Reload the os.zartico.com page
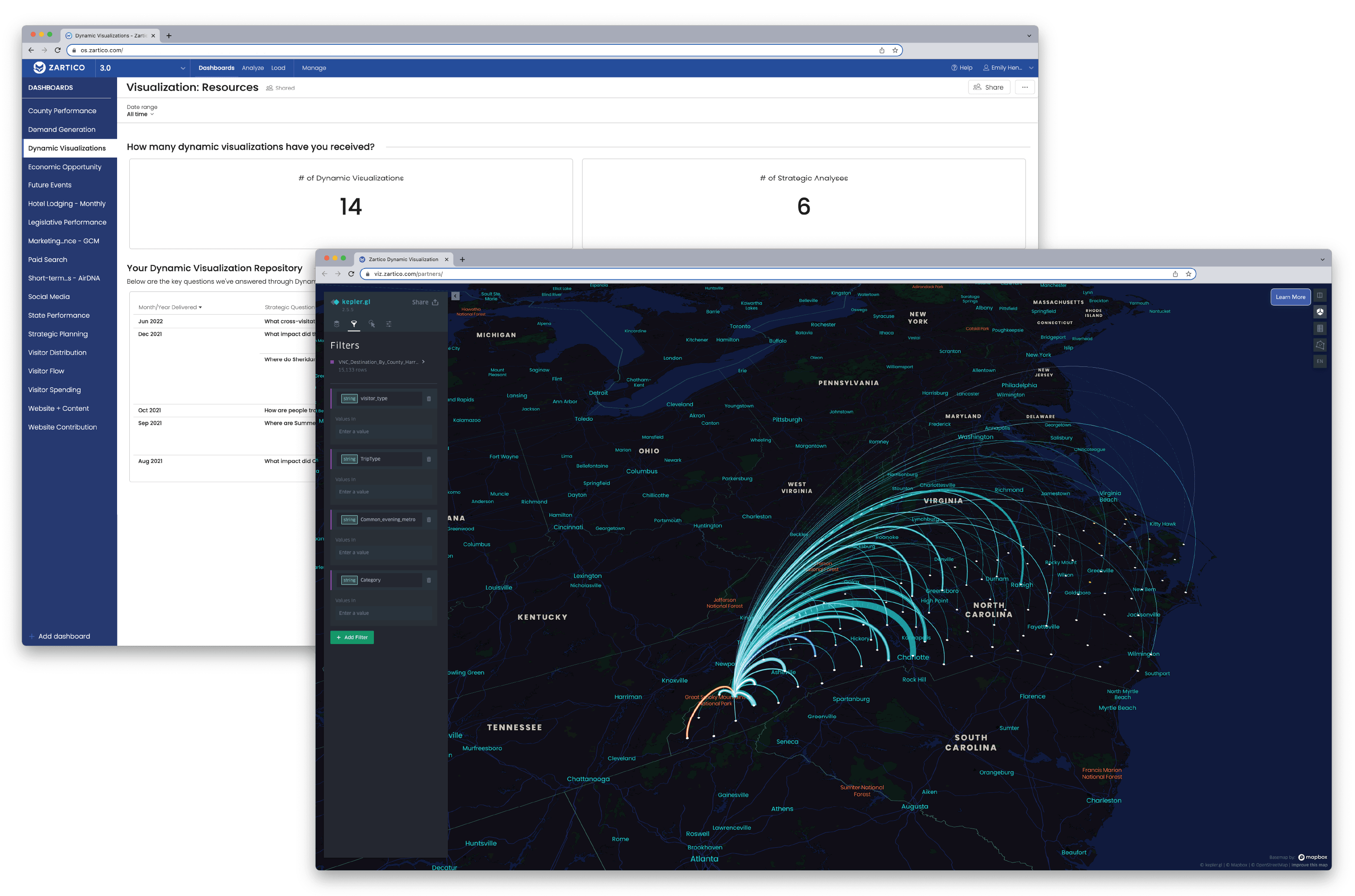 click(x=58, y=50)
